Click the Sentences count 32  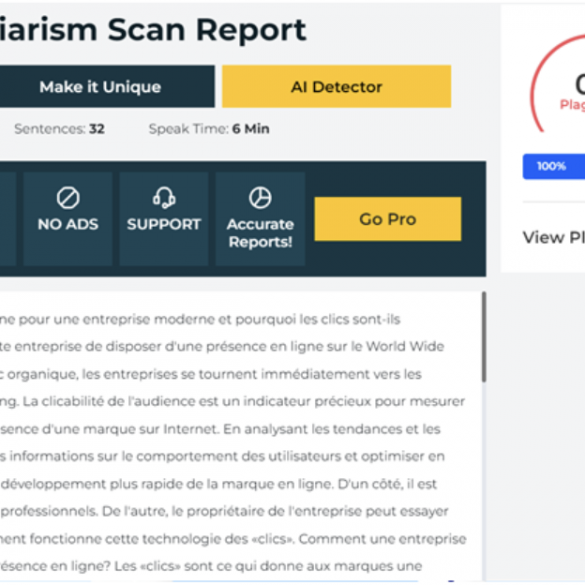(x=97, y=129)
